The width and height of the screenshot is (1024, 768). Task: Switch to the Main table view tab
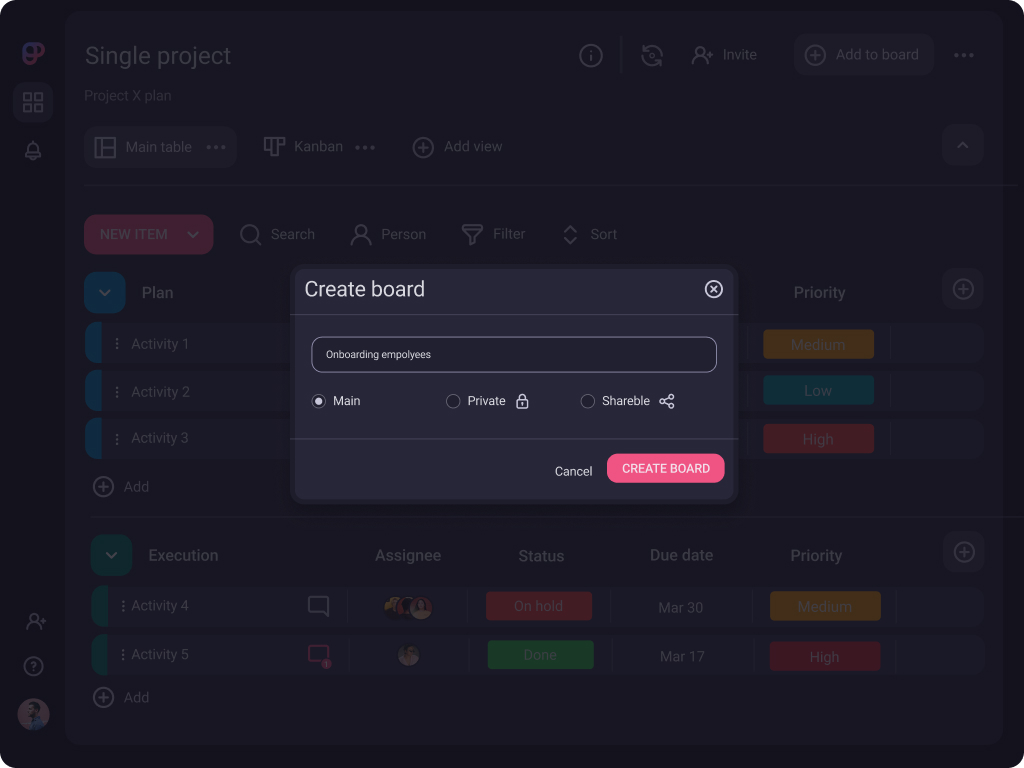(x=145, y=147)
